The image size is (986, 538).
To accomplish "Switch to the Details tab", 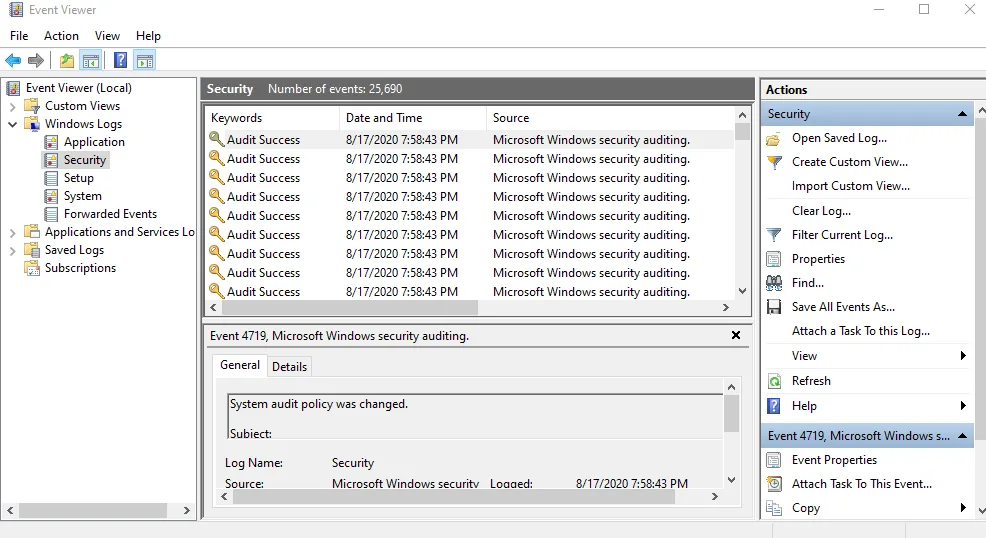I will coord(289,366).
